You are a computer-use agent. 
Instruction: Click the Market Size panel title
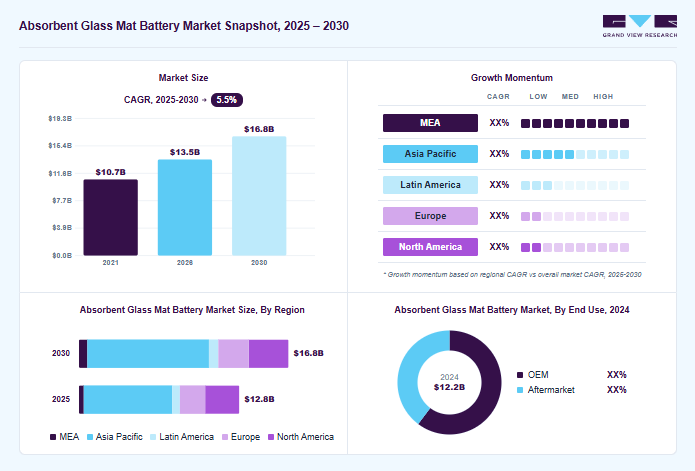click(x=184, y=78)
